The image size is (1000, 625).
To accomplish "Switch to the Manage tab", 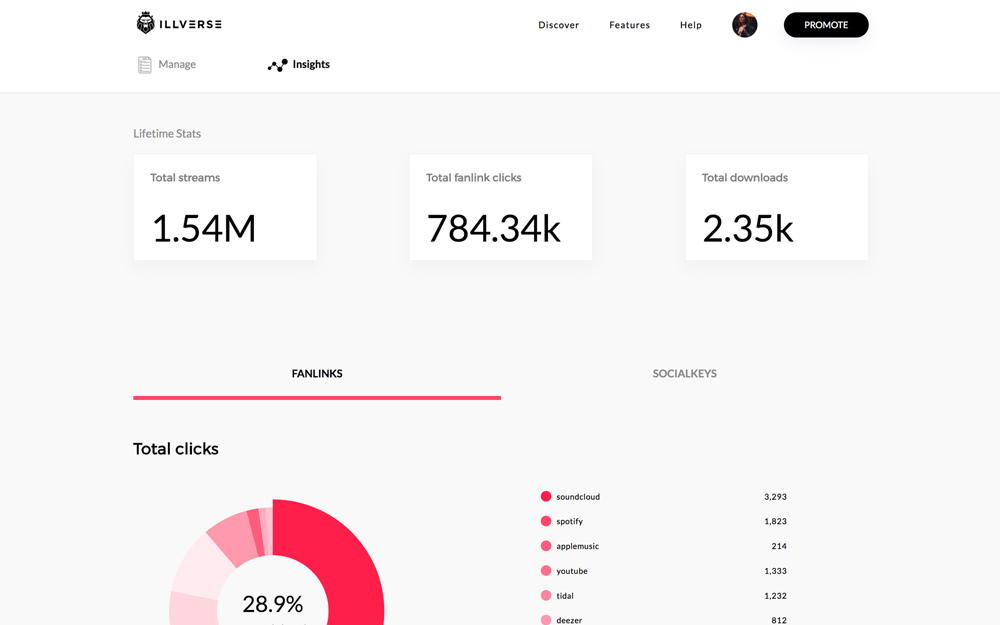I will click(x=167, y=64).
